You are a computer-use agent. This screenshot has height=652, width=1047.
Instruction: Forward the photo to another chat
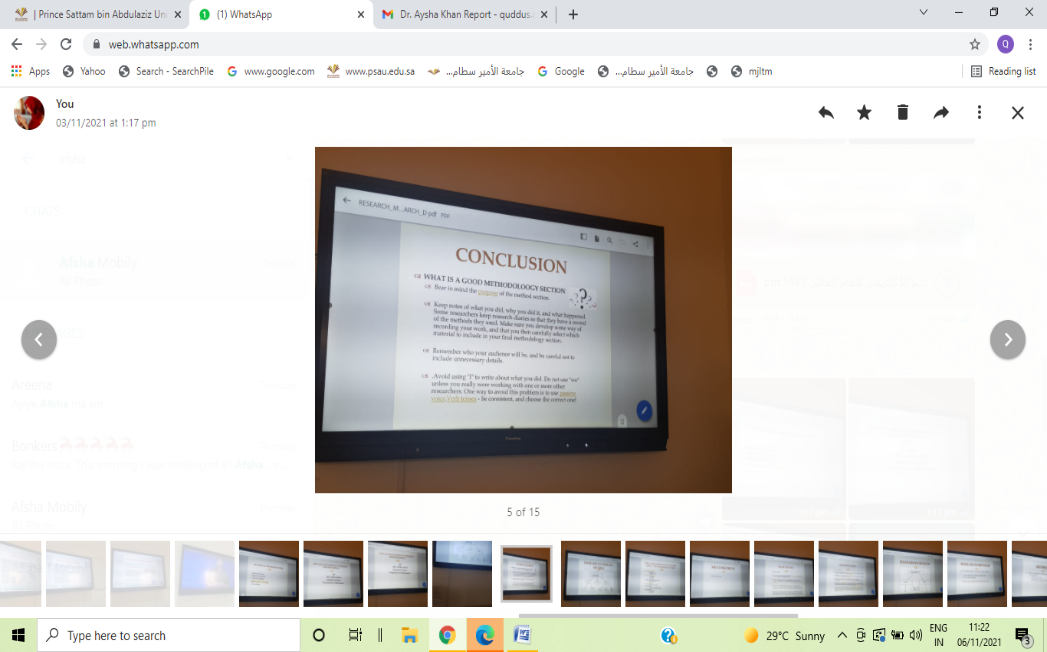click(941, 113)
